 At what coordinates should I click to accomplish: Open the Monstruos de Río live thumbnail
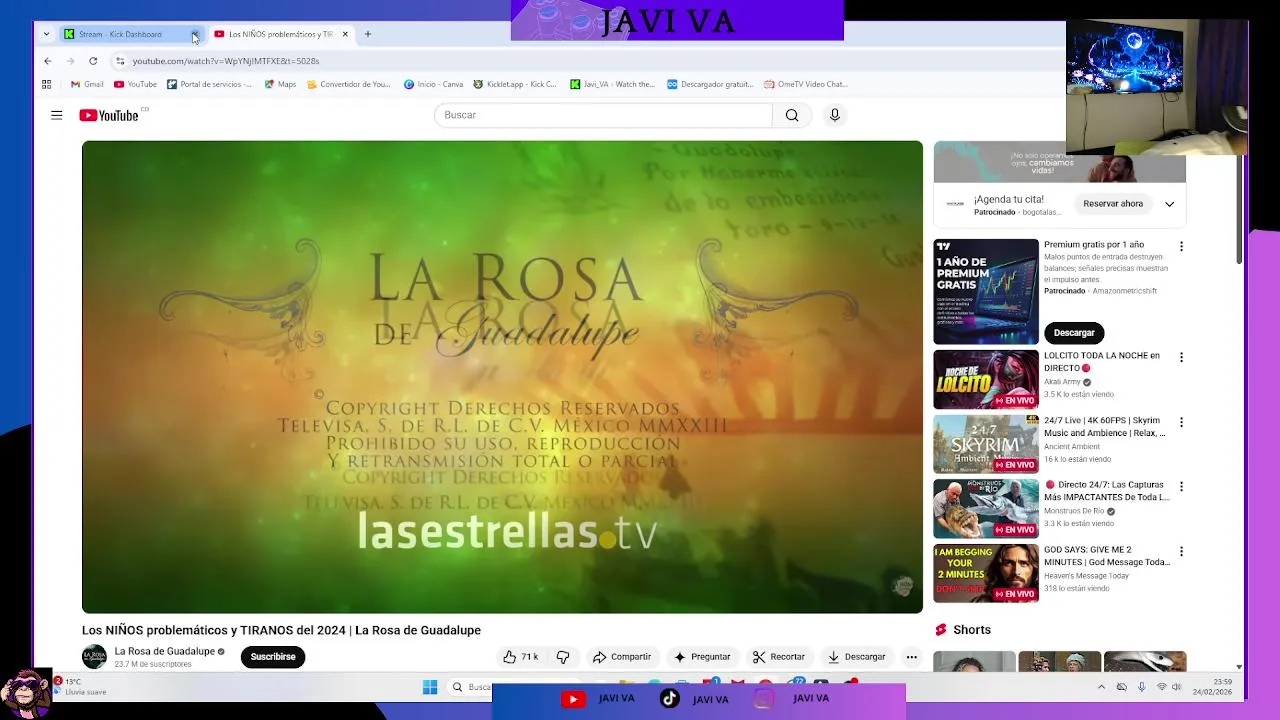point(986,509)
